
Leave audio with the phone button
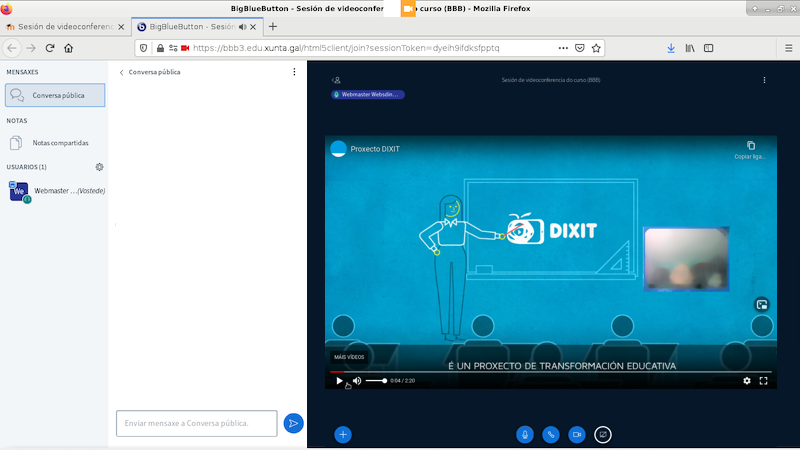(551, 435)
